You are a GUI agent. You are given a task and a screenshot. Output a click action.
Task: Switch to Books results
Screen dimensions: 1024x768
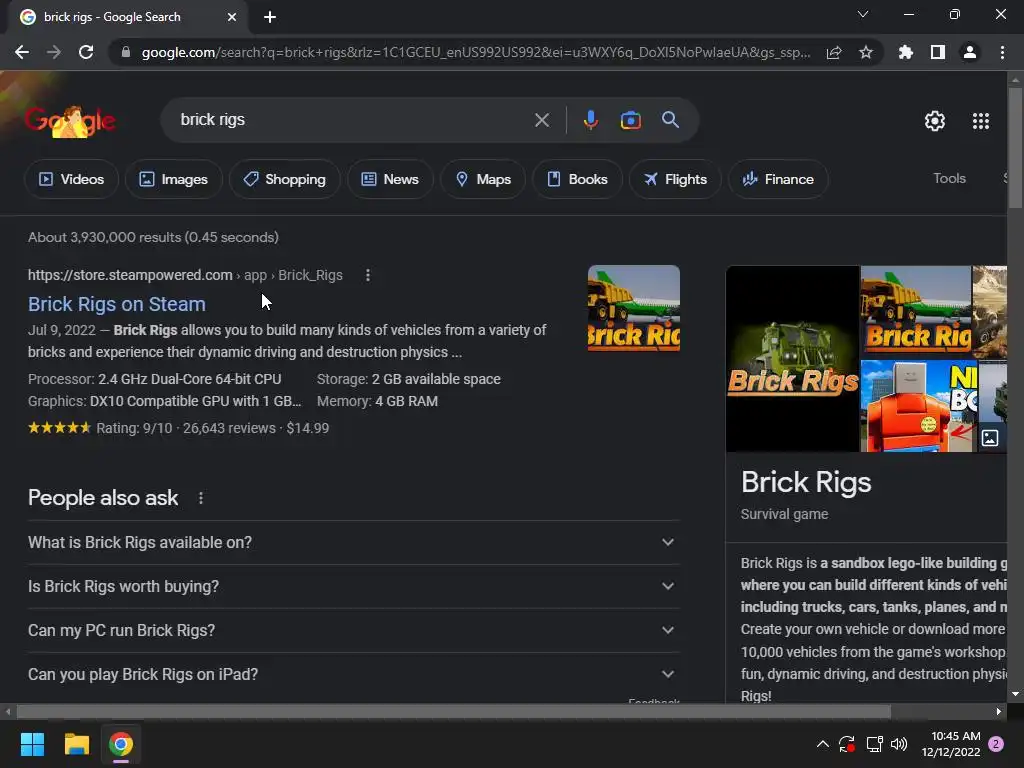pos(577,179)
